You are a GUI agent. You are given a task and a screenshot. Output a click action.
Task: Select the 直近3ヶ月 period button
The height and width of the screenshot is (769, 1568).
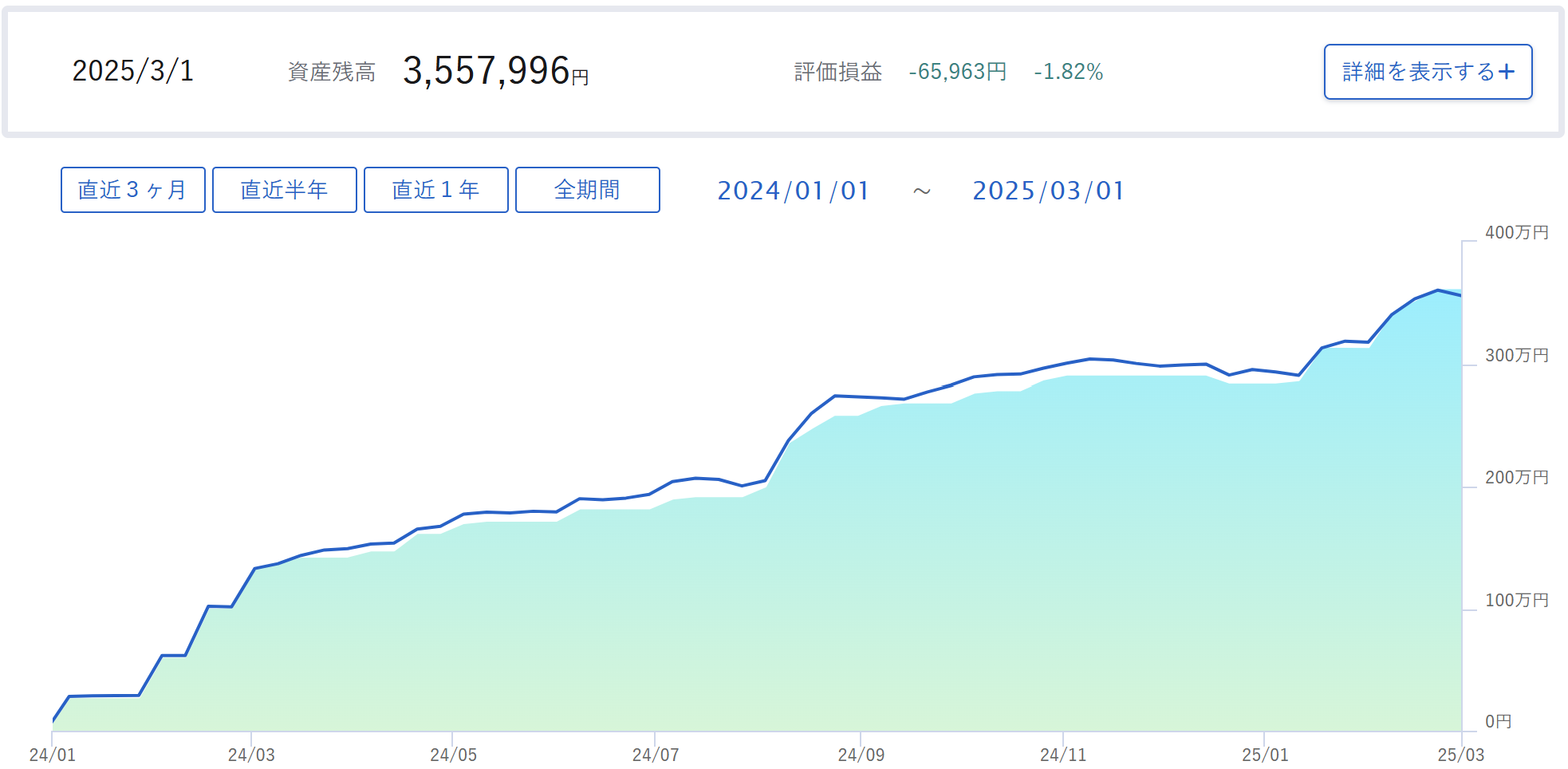coord(133,190)
